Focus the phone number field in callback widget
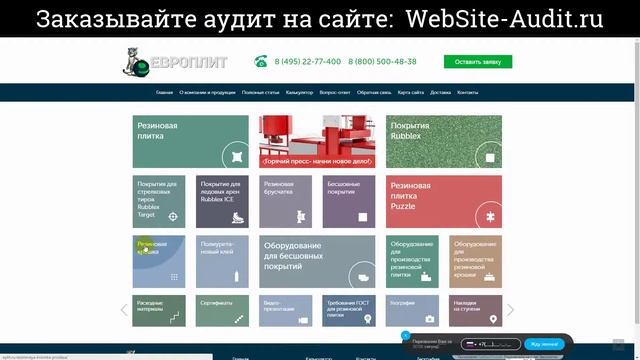This screenshot has width=640, height=360. point(491,344)
